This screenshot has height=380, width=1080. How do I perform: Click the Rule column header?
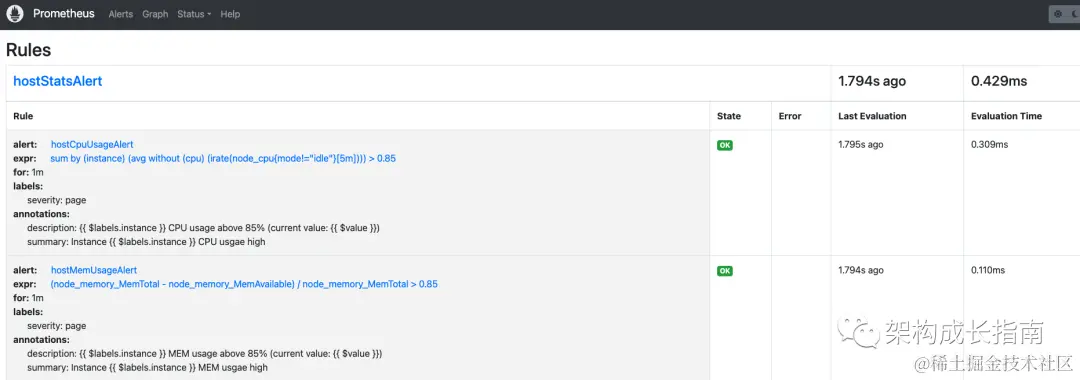23,116
